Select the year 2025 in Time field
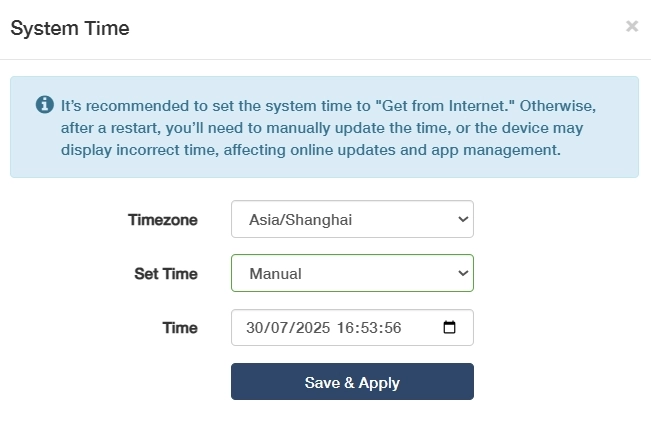The height and width of the screenshot is (428, 651). 308,328
